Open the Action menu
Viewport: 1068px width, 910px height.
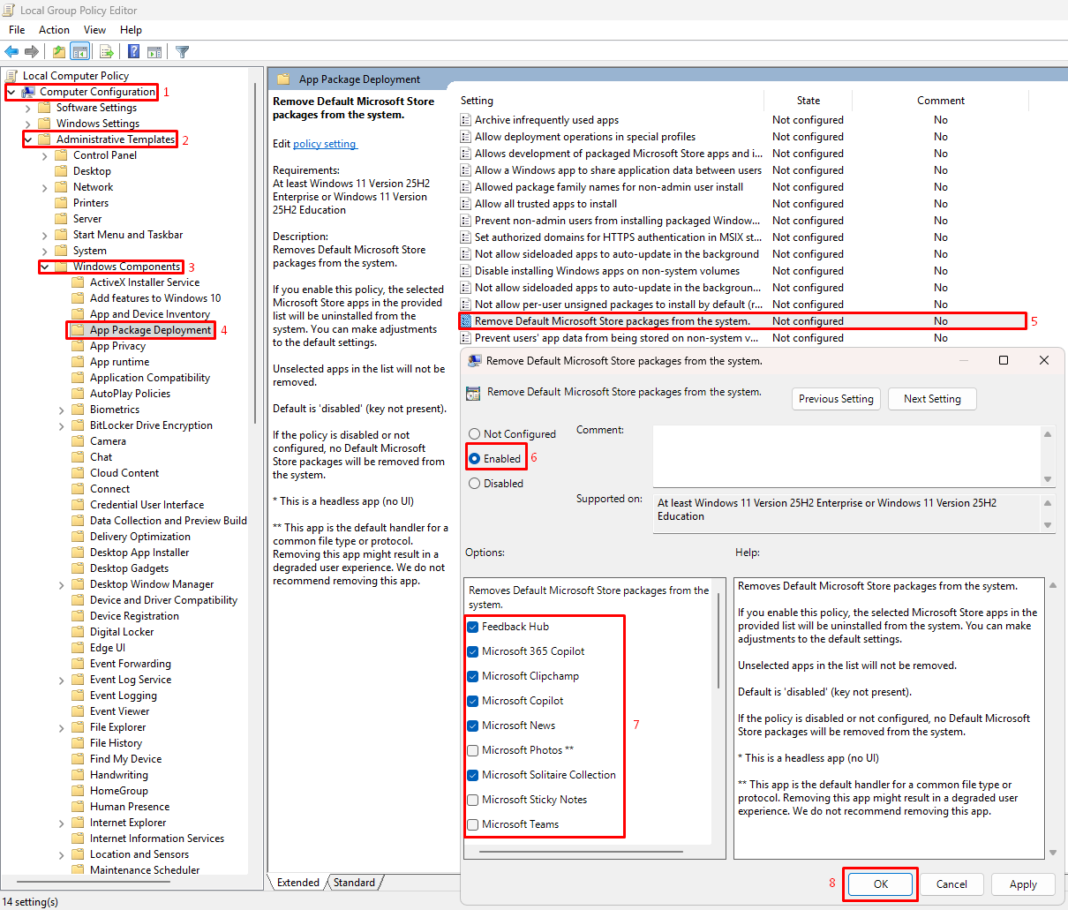click(54, 29)
